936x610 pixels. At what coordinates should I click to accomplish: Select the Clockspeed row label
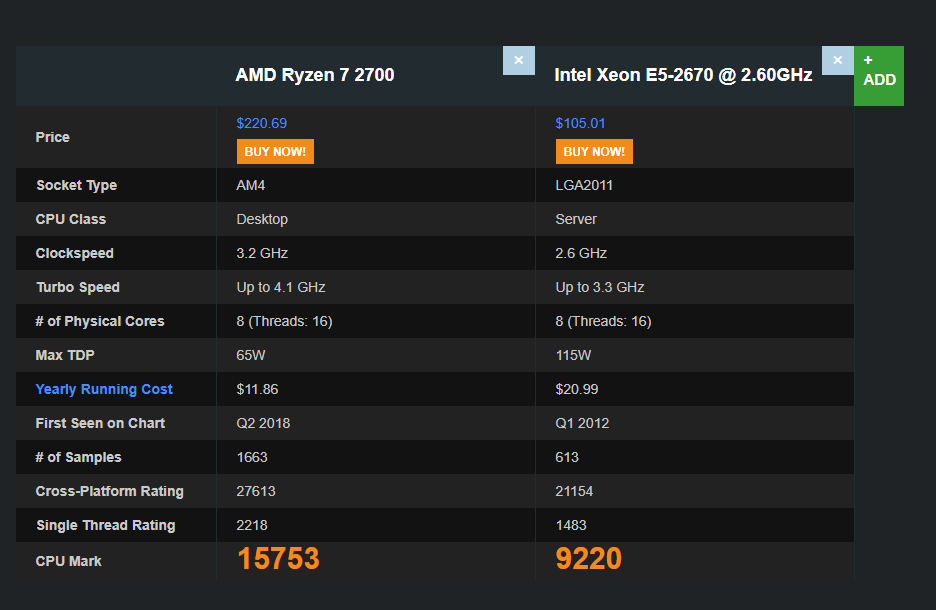pos(75,254)
